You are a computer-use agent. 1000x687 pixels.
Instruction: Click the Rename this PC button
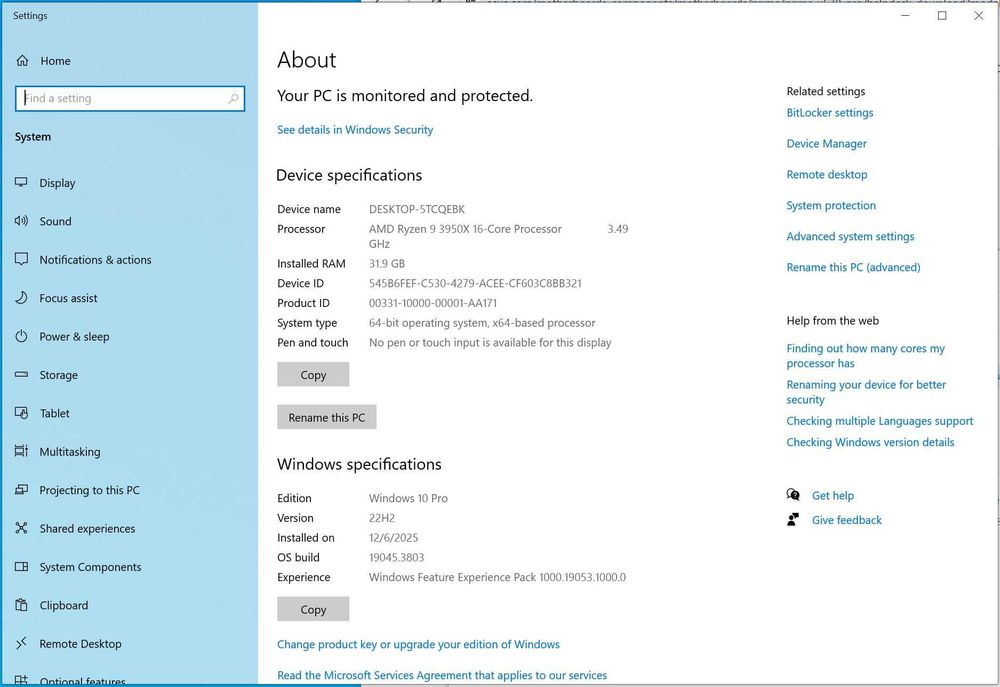coord(327,417)
